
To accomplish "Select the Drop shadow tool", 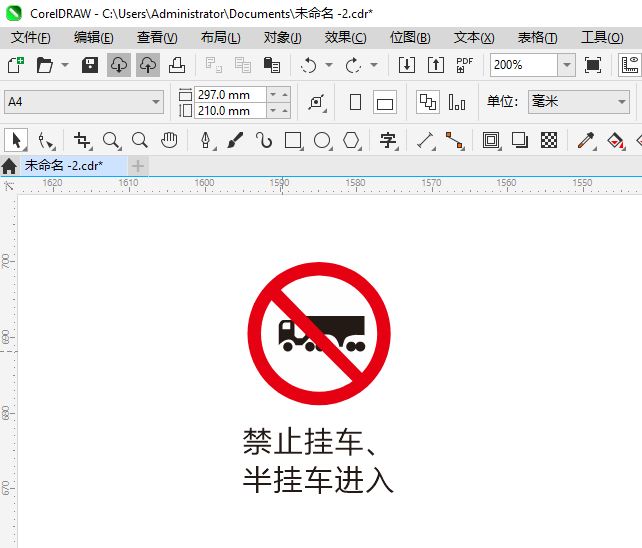I will [x=520, y=140].
